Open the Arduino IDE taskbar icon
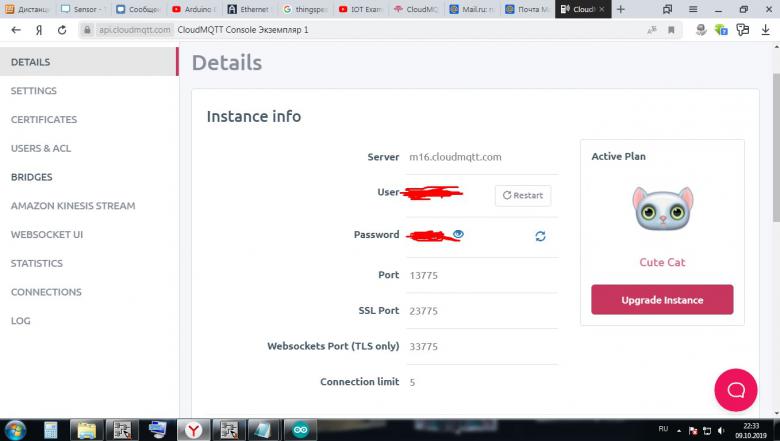The width and height of the screenshot is (780, 441). [x=300, y=430]
